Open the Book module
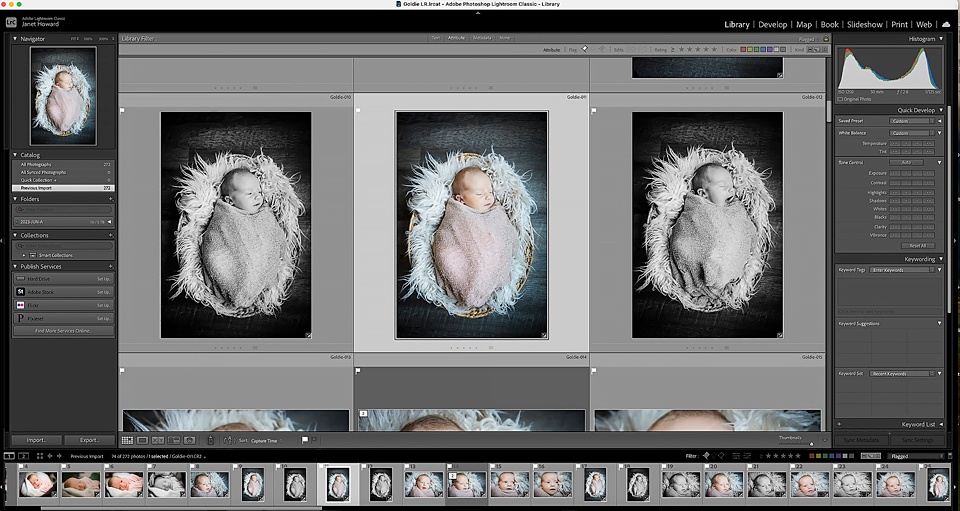 830,24
